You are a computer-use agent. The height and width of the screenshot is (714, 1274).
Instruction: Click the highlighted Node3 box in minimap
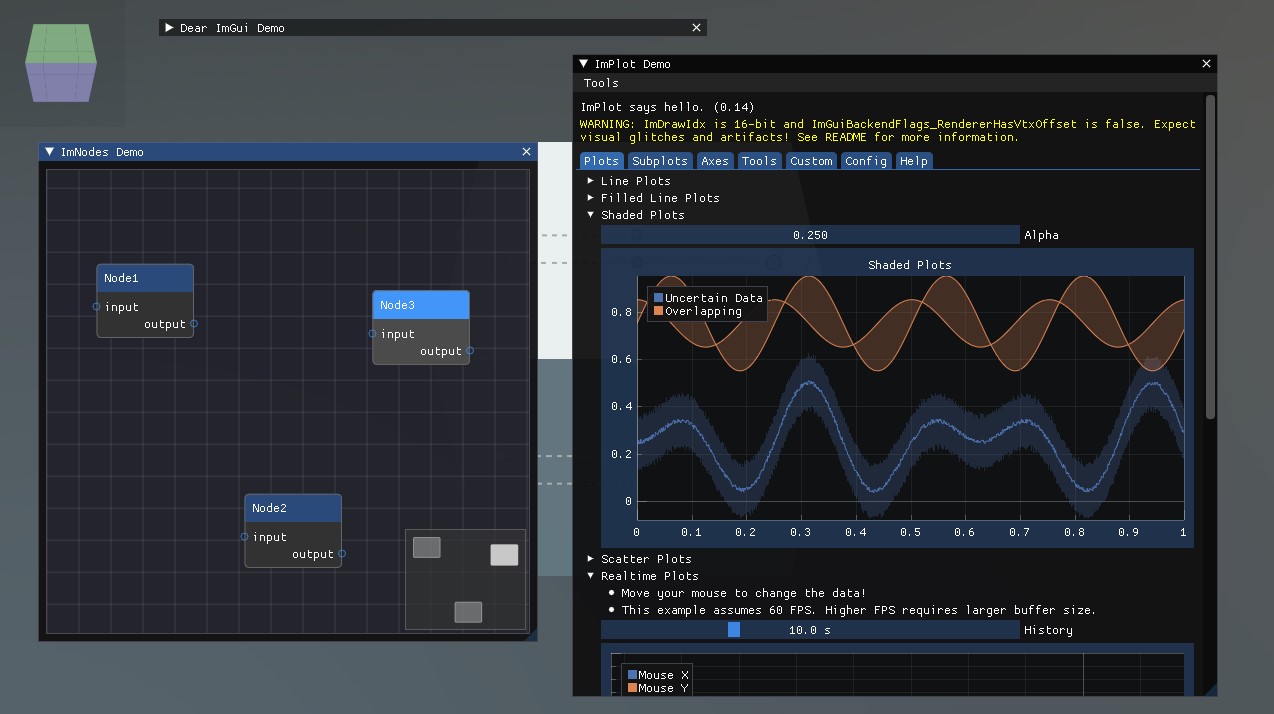[x=504, y=555]
